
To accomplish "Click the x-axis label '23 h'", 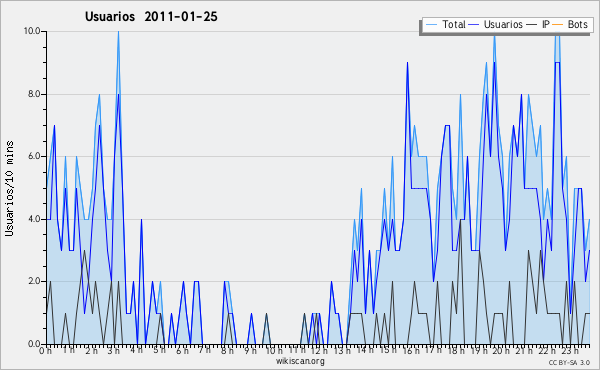I will [x=569, y=350].
